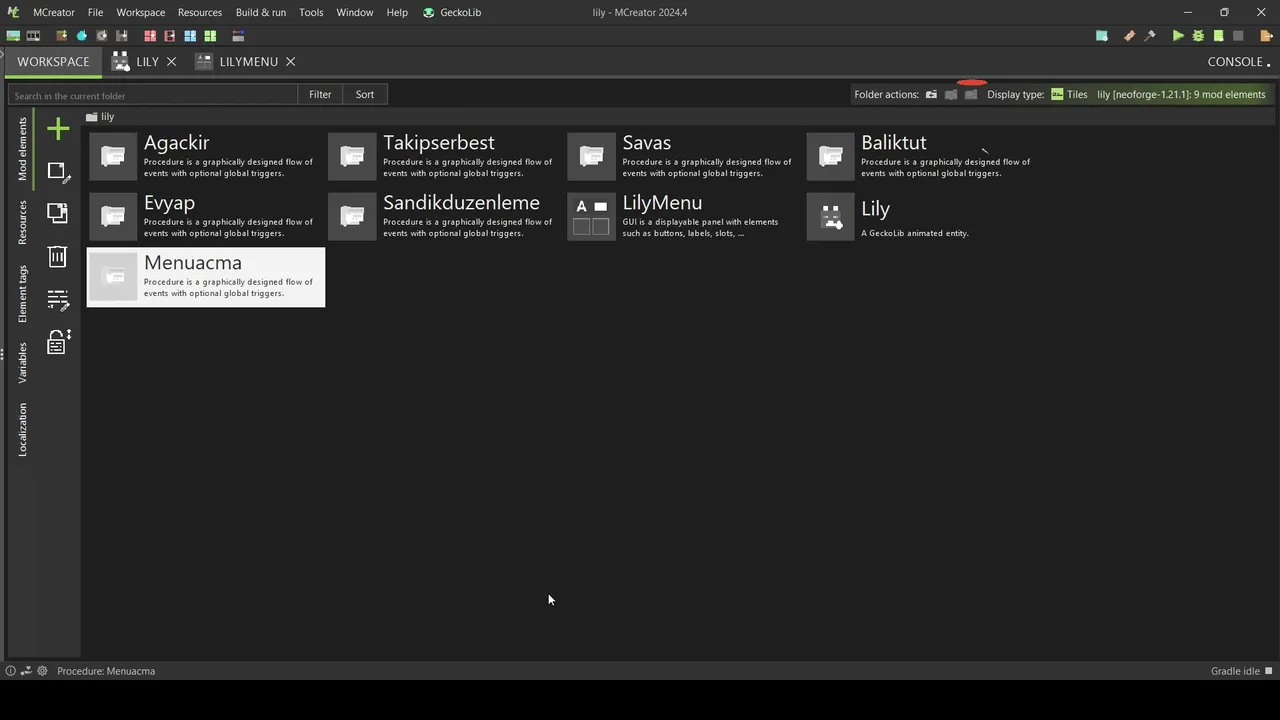Select the Takipserbest procedure tile
This screenshot has height=720, width=1280.
(445, 157)
